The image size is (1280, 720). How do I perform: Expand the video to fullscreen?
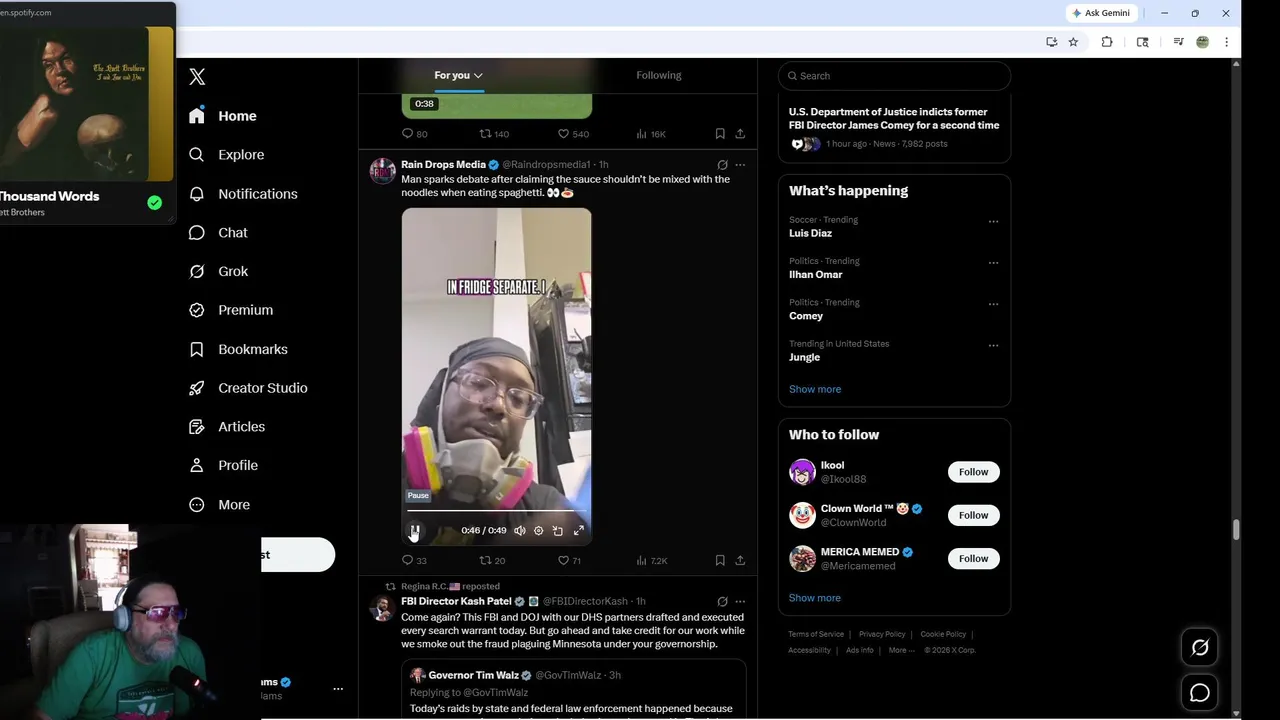(578, 531)
